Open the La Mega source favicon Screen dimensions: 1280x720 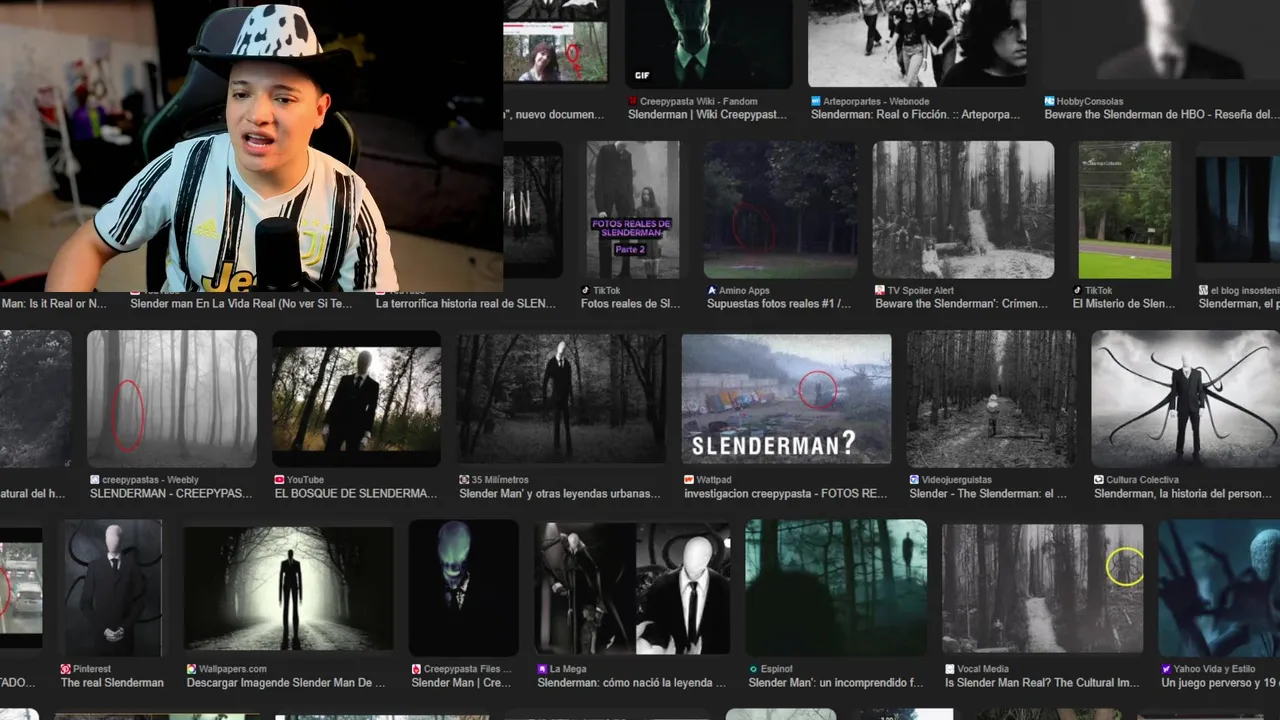click(x=541, y=669)
